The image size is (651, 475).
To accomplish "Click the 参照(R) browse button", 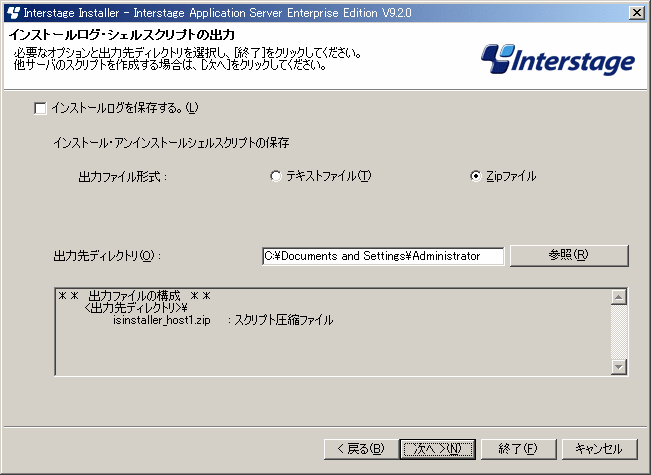I will (x=569, y=255).
